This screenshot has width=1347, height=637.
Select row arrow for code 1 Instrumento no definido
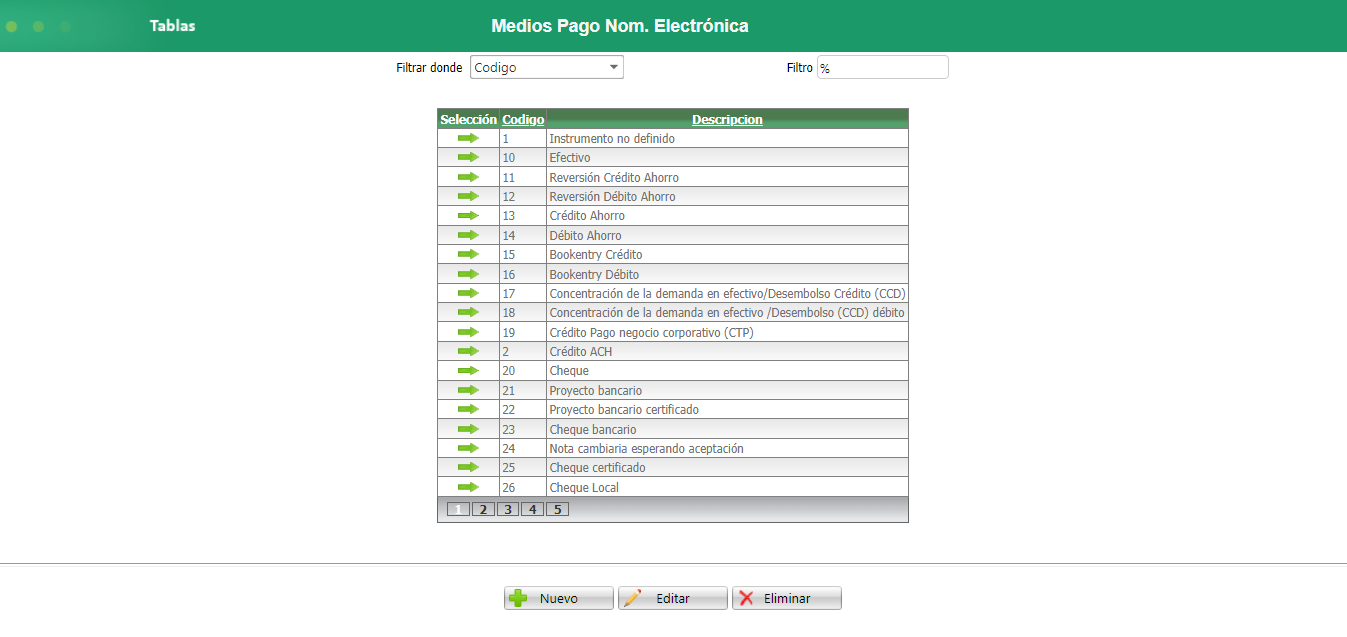[x=468, y=138]
